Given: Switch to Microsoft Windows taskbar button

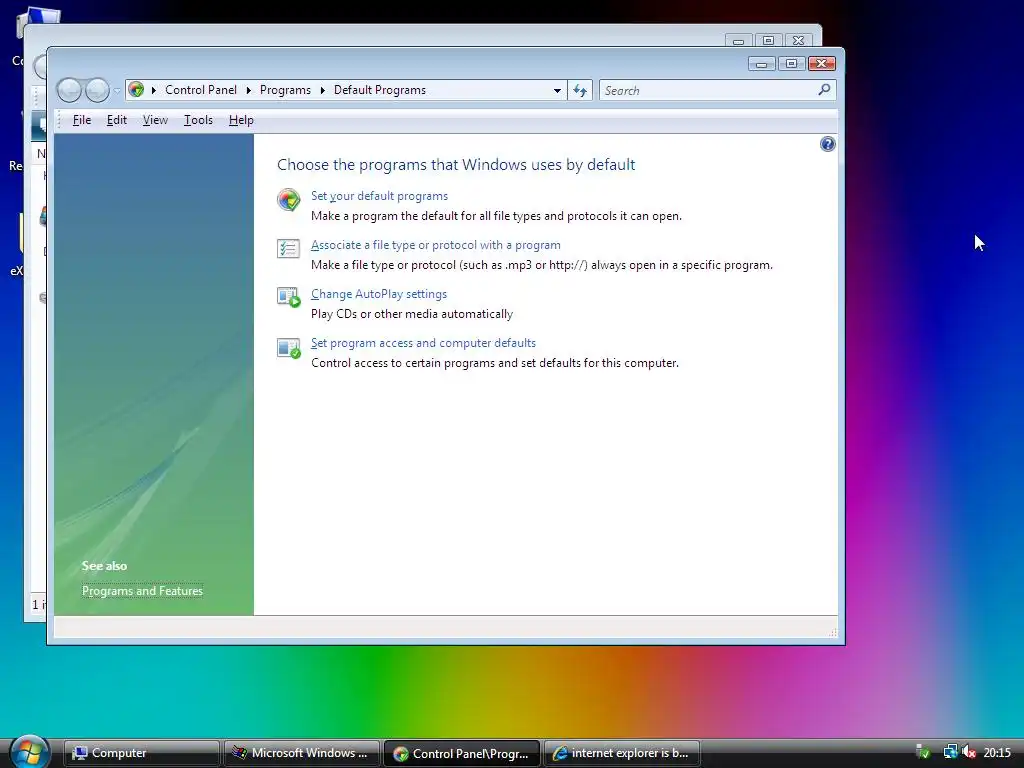Looking at the screenshot, I should pos(302,753).
